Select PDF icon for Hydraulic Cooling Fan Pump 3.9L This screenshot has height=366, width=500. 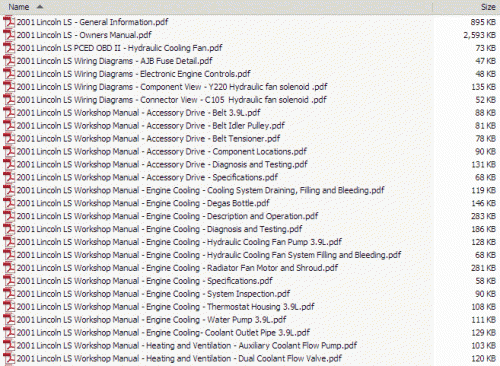coord(9,242)
